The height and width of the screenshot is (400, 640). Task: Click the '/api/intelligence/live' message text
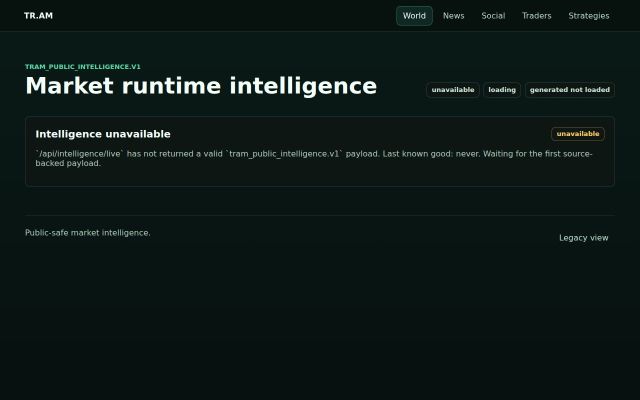313,158
